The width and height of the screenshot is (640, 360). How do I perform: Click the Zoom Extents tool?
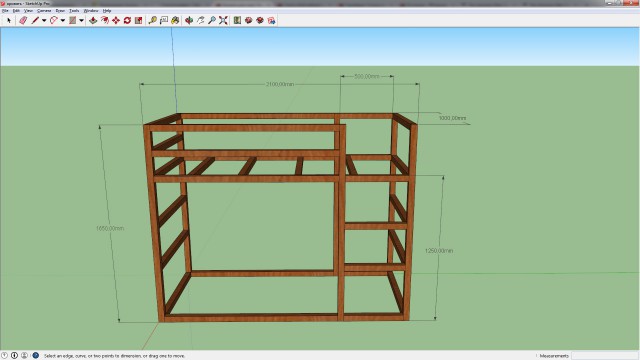click(x=223, y=20)
